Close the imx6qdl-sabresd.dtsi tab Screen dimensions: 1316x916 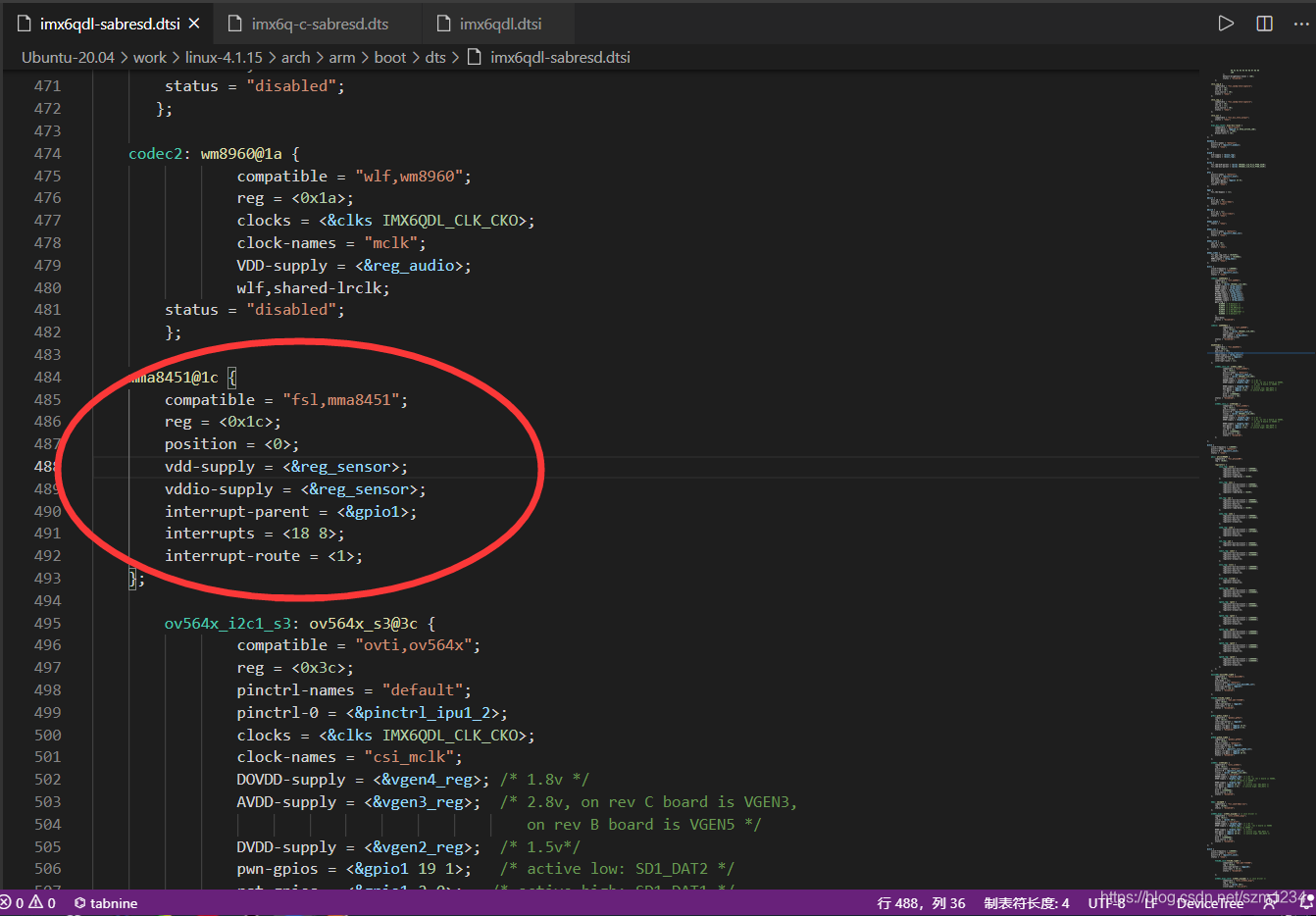point(194,24)
